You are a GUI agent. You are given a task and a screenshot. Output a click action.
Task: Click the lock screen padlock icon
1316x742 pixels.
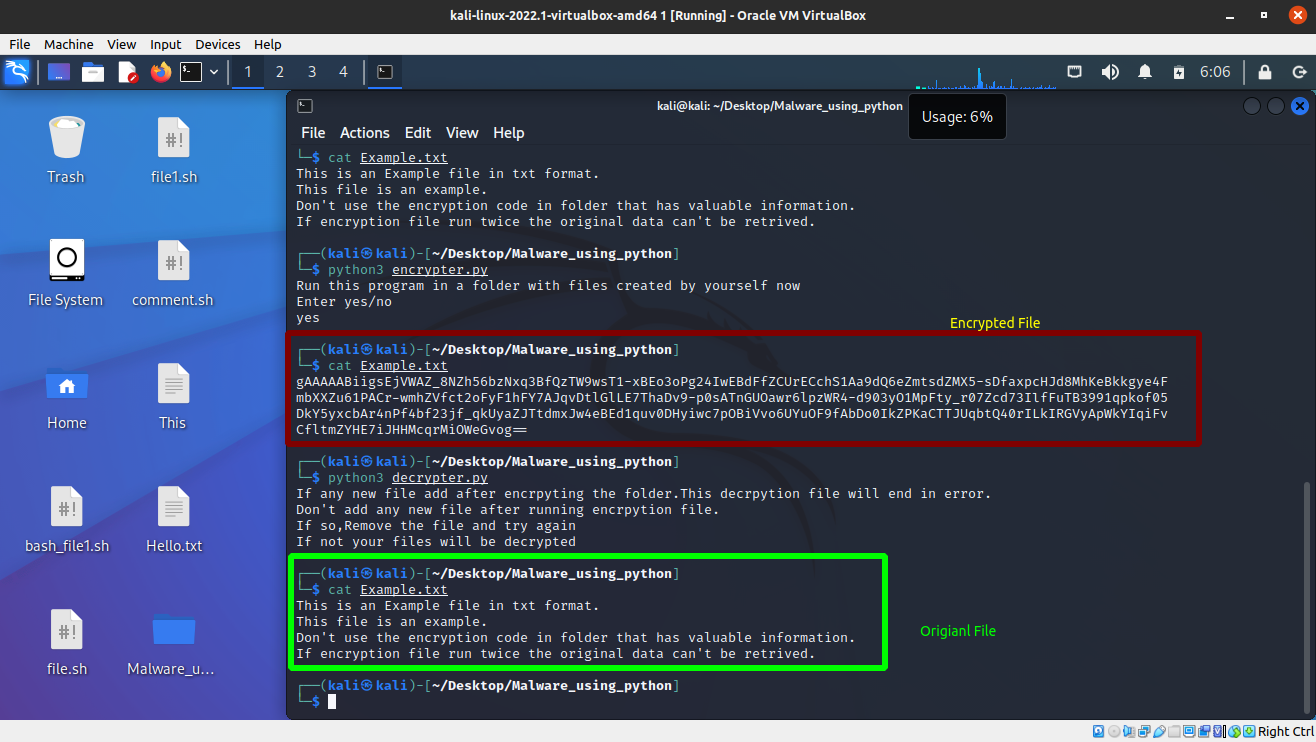[x=1265, y=72]
